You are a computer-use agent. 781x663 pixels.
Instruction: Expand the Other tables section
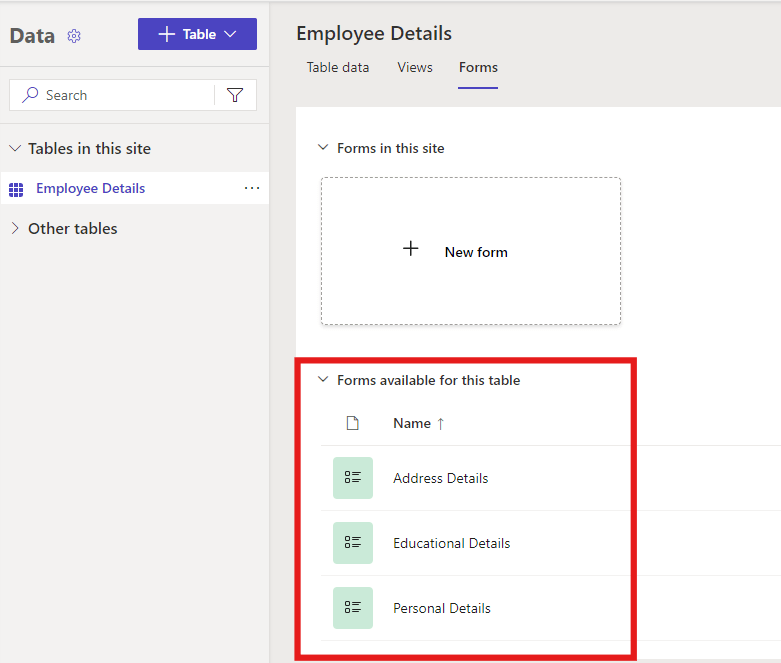tap(15, 228)
